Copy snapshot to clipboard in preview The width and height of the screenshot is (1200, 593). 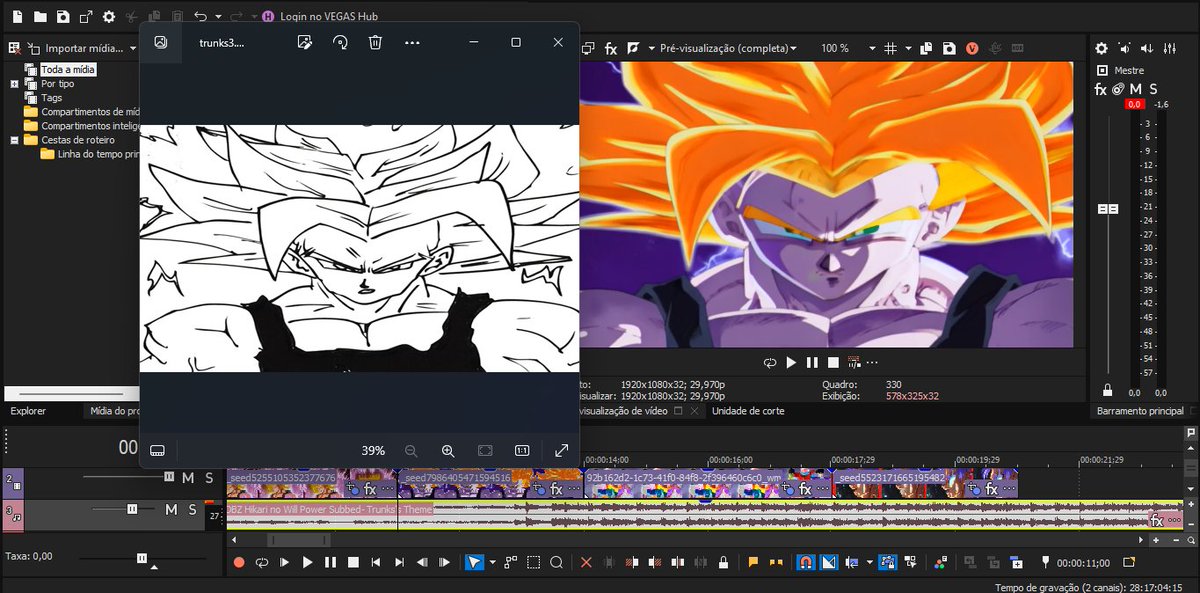coord(928,48)
